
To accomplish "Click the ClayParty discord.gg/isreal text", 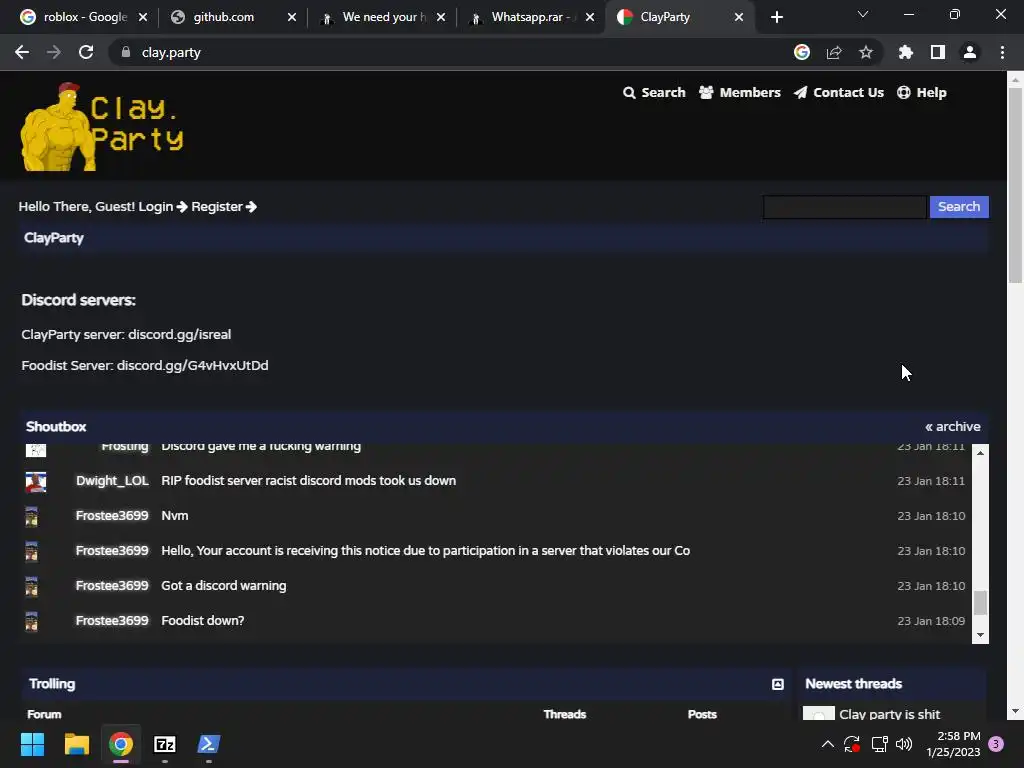I will 180,334.
